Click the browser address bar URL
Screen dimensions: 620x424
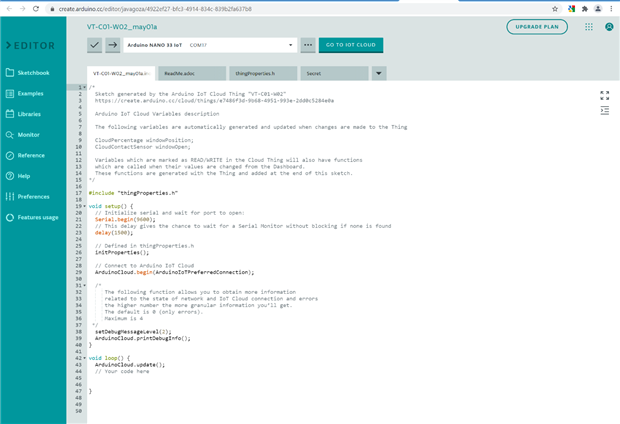155,9
